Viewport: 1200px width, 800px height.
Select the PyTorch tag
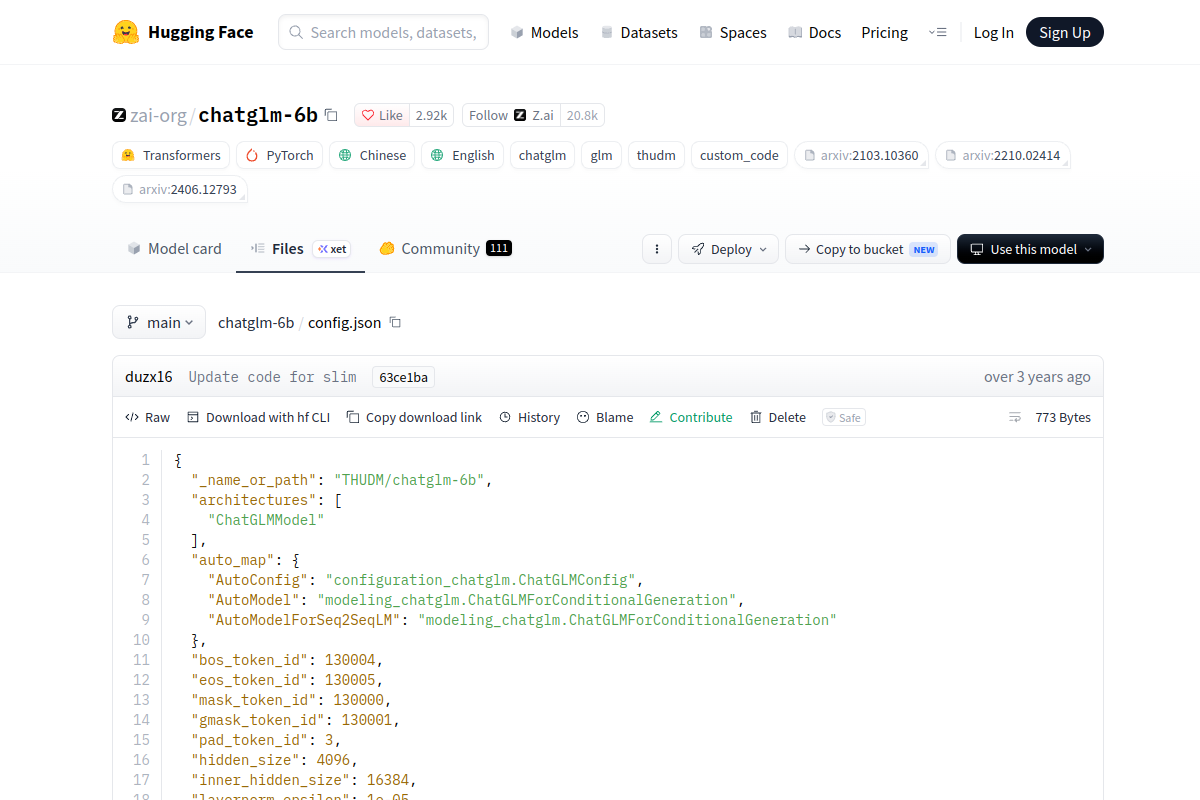click(279, 155)
